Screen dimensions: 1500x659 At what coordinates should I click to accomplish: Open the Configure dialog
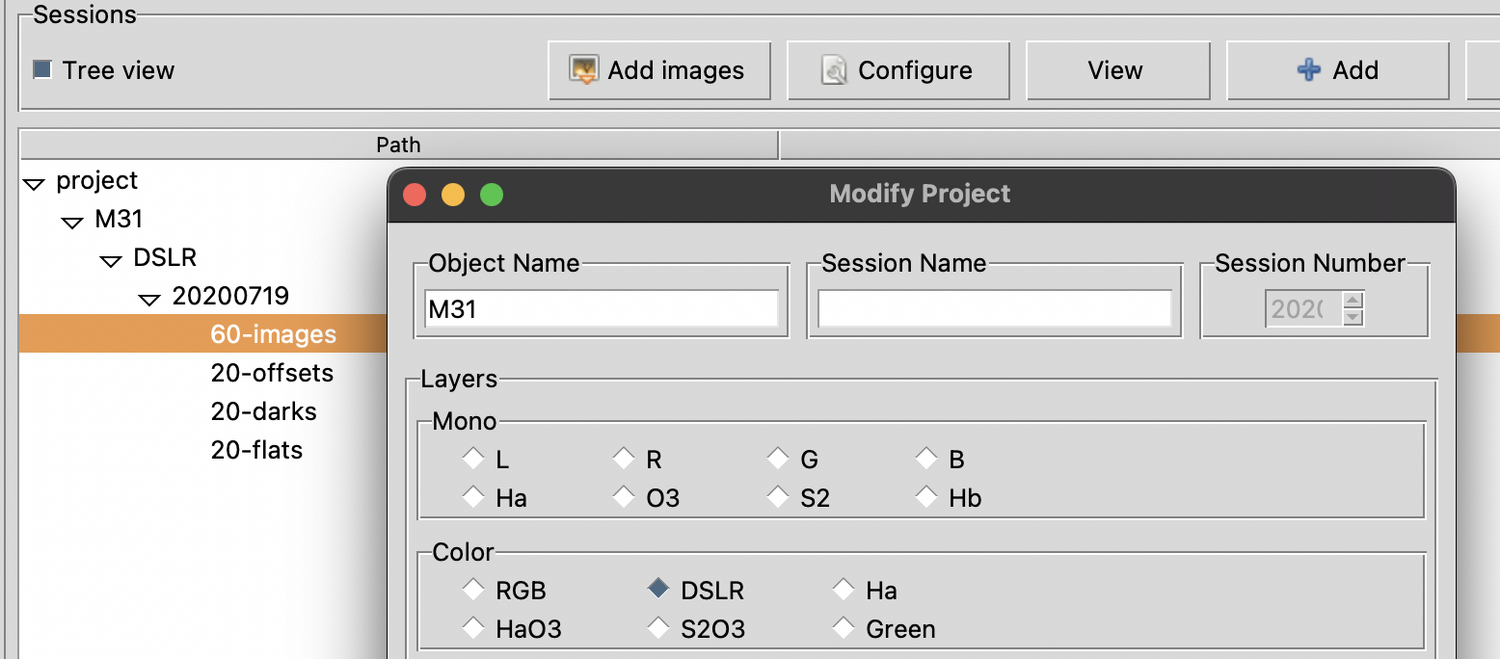pyautogui.click(x=898, y=70)
